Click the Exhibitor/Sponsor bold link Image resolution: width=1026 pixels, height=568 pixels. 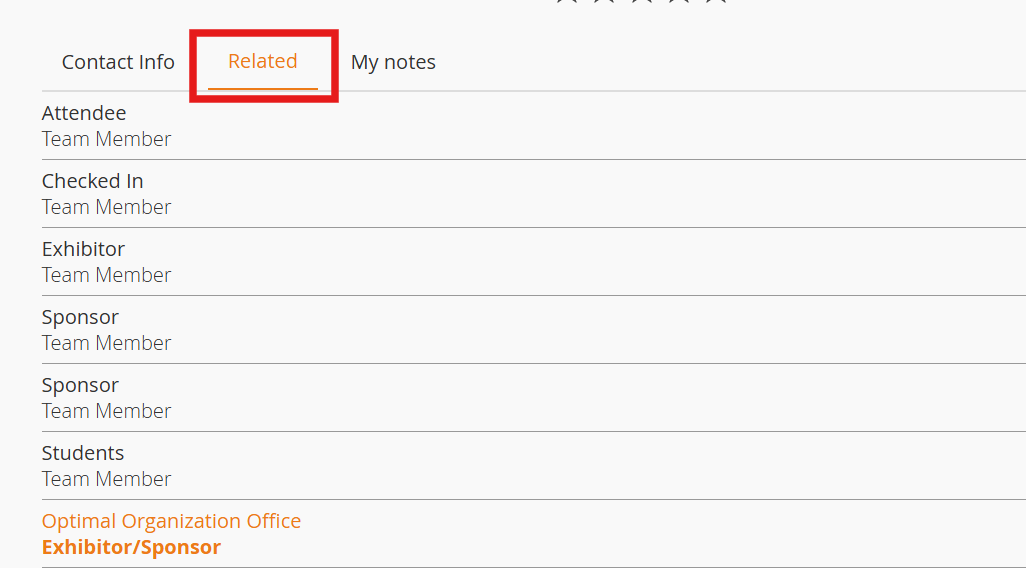(131, 547)
